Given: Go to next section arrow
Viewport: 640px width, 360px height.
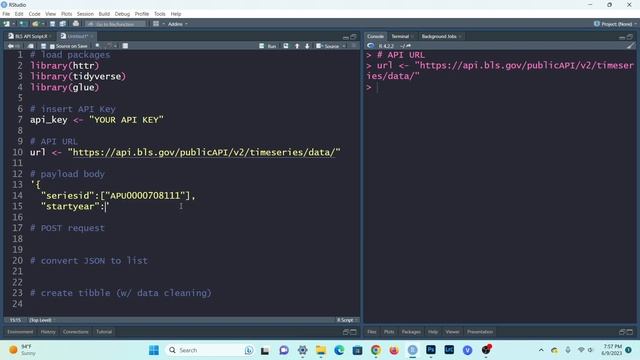Looking at the screenshot, I should 307,46.
